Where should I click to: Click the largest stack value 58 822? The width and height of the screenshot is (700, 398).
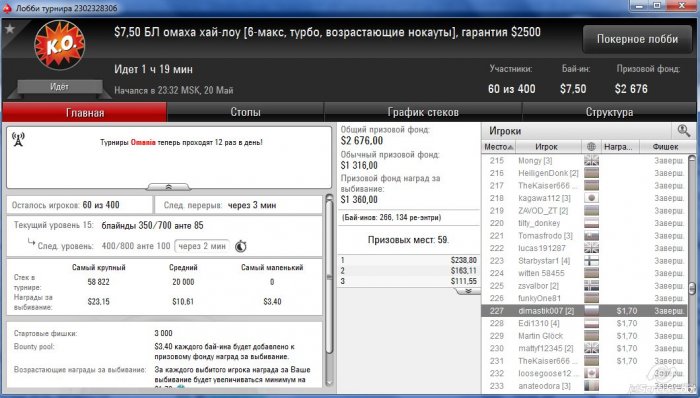tap(98, 282)
